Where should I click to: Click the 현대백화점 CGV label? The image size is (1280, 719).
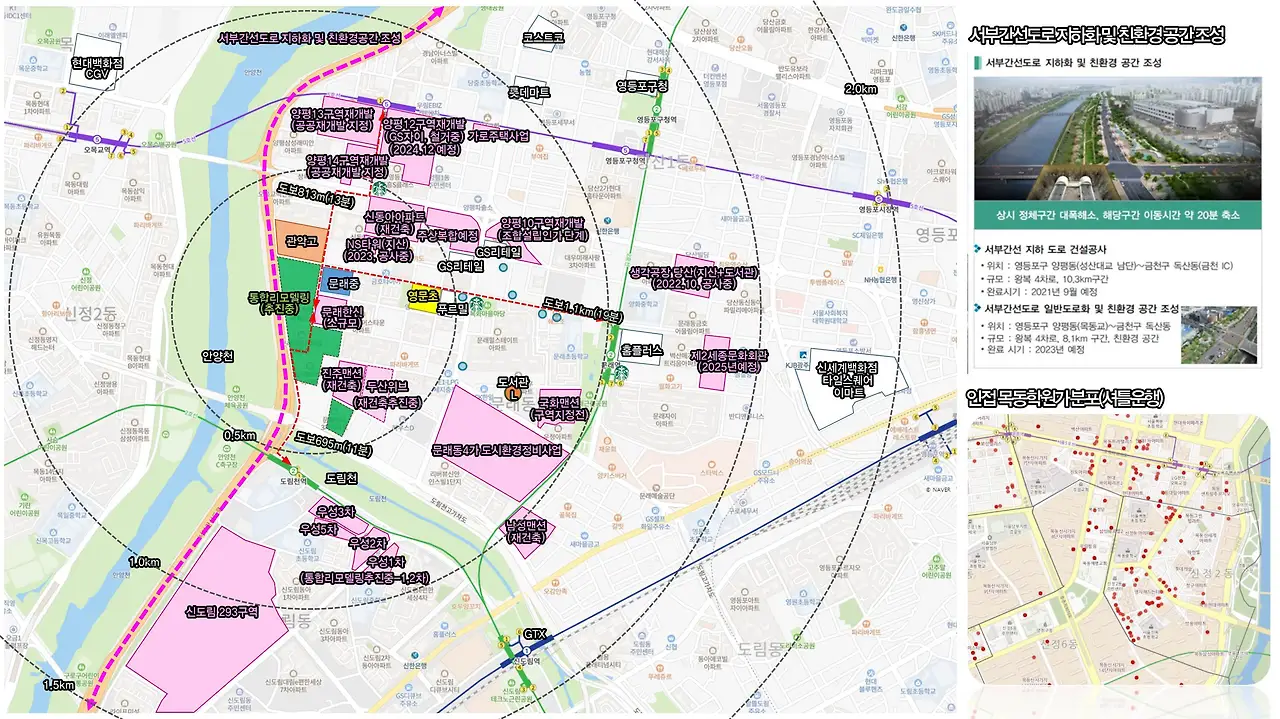(x=96, y=67)
